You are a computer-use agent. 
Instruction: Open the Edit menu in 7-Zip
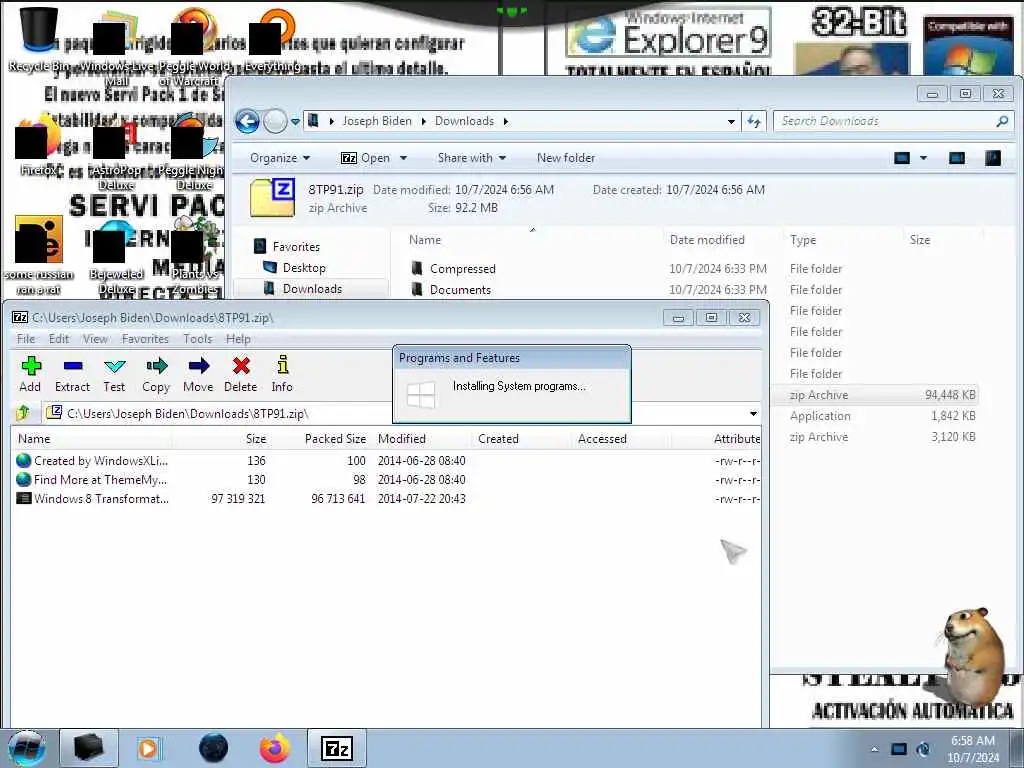click(x=59, y=339)
